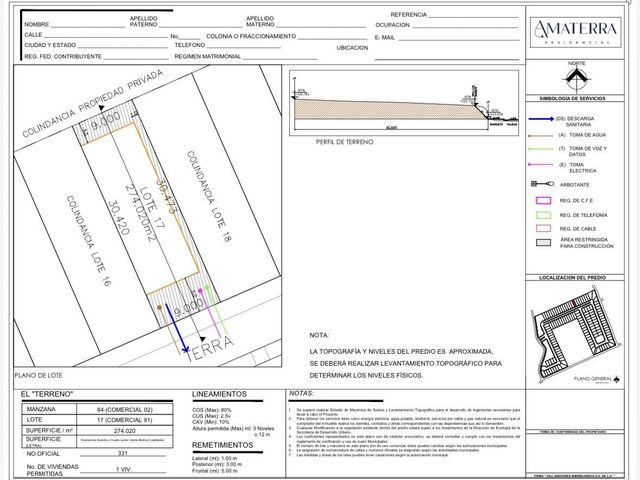This screenshot has height=480, width=640.
Task: Click the blue sanitary discharge arrow on lot plan
Action: point(176,328)
